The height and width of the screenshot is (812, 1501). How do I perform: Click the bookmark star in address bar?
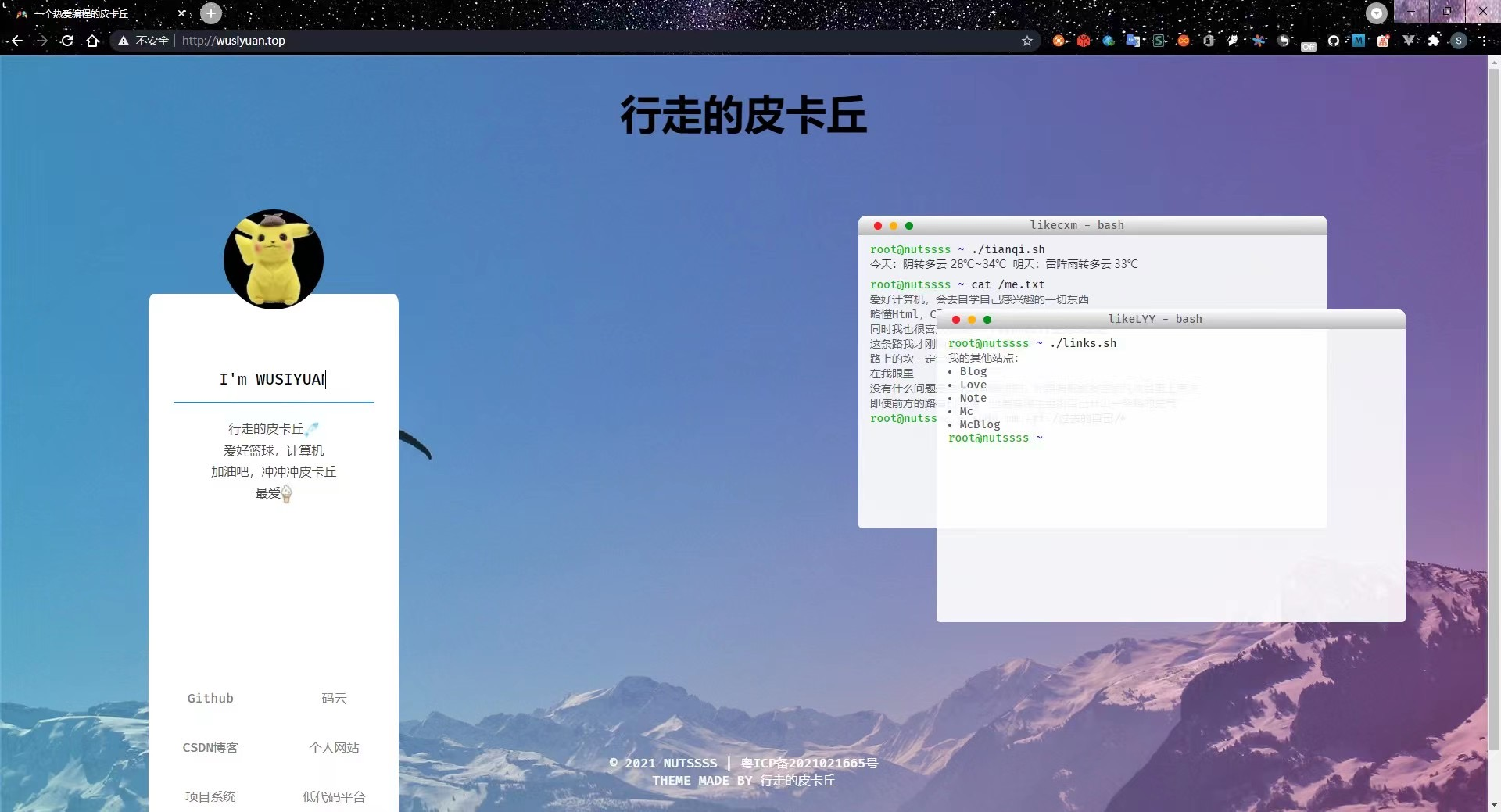coord(1027,41)
